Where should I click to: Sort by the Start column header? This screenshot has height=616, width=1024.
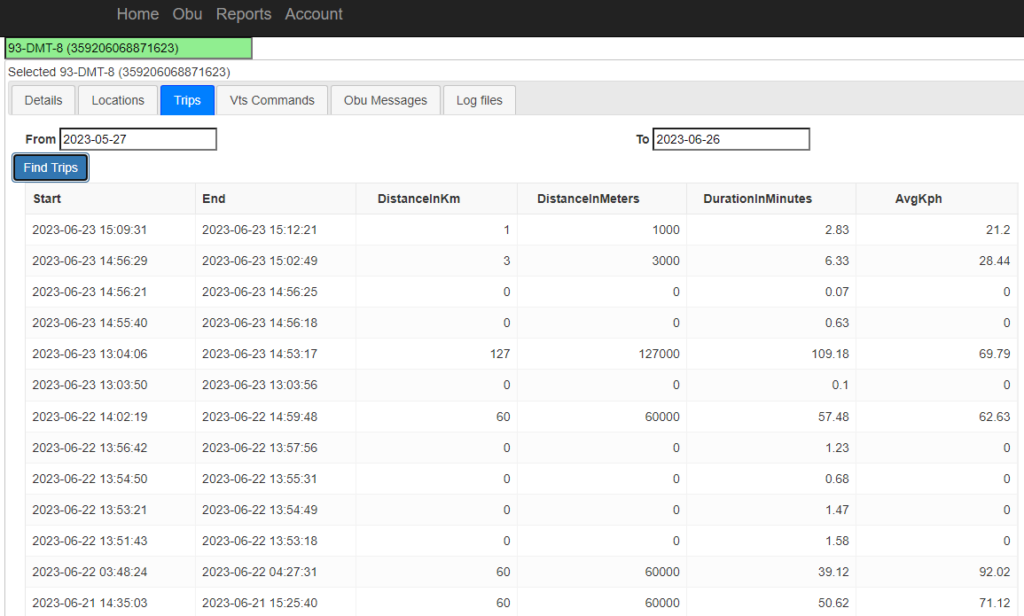pos(47,199)
